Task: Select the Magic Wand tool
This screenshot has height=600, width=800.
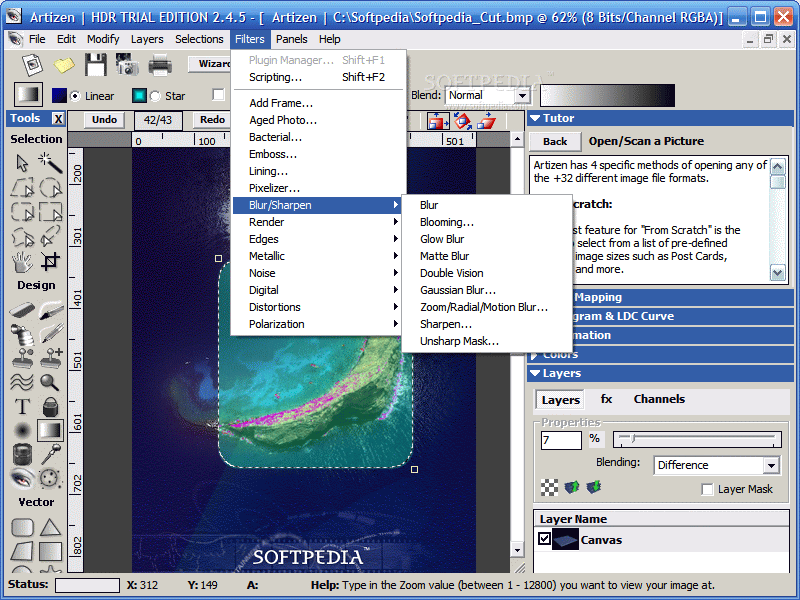Action: tap(51, 163)
